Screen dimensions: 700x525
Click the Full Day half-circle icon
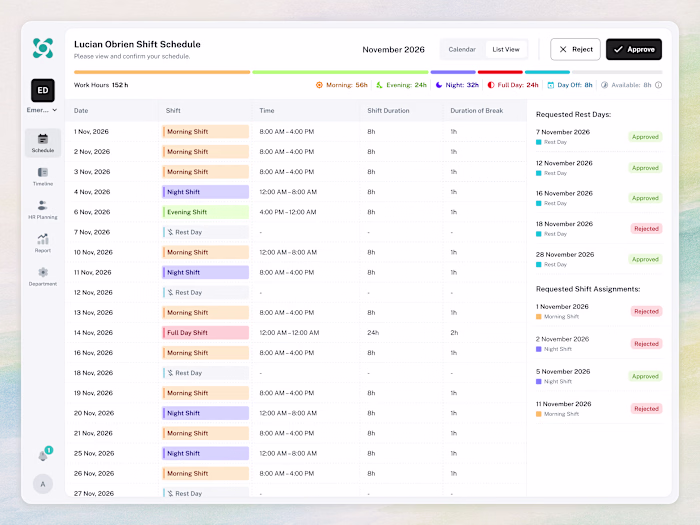491,85
